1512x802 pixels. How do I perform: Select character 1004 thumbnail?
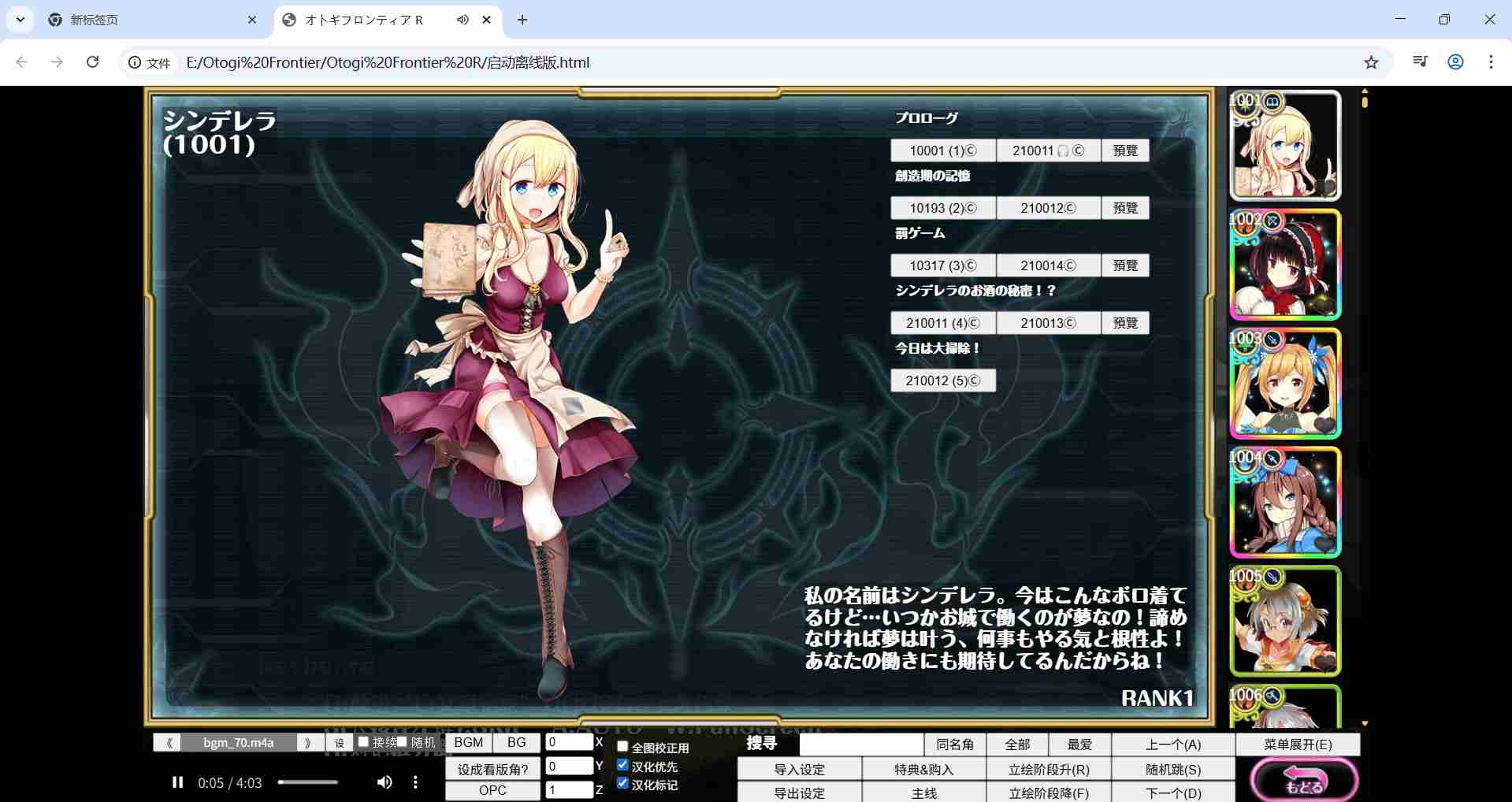coord(1285,503)
